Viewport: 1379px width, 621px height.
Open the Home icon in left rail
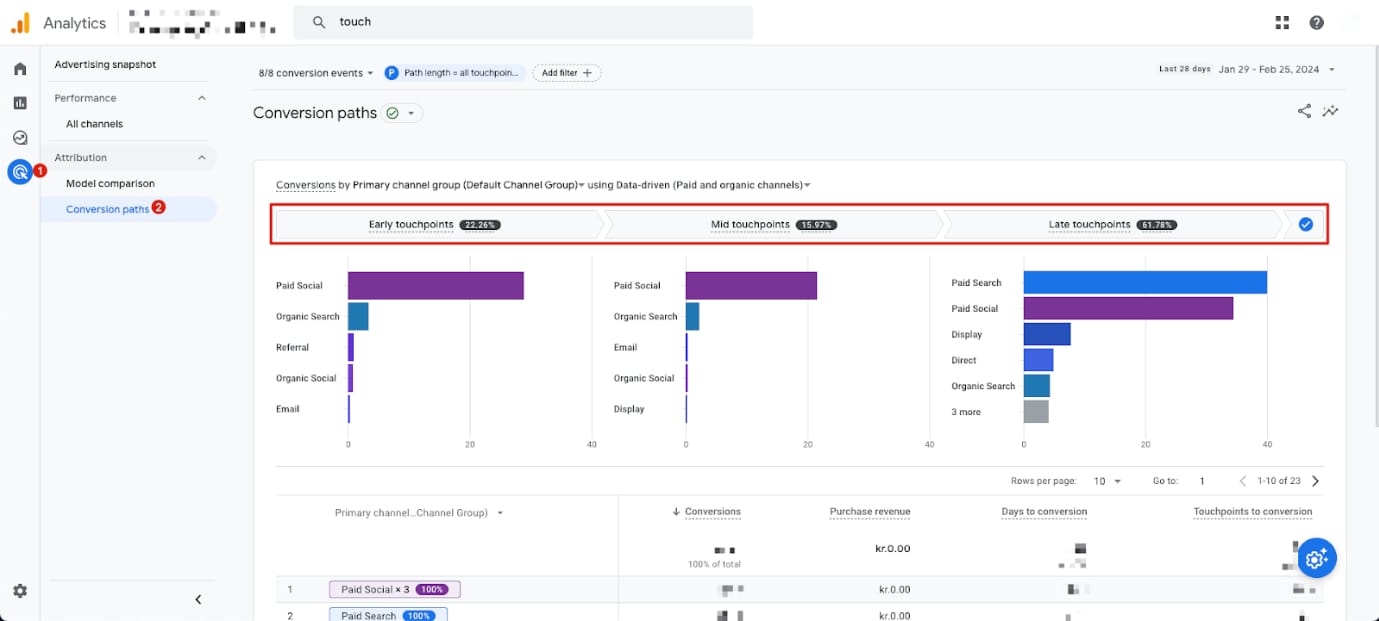pyautogui.click(x=20, y=69)
